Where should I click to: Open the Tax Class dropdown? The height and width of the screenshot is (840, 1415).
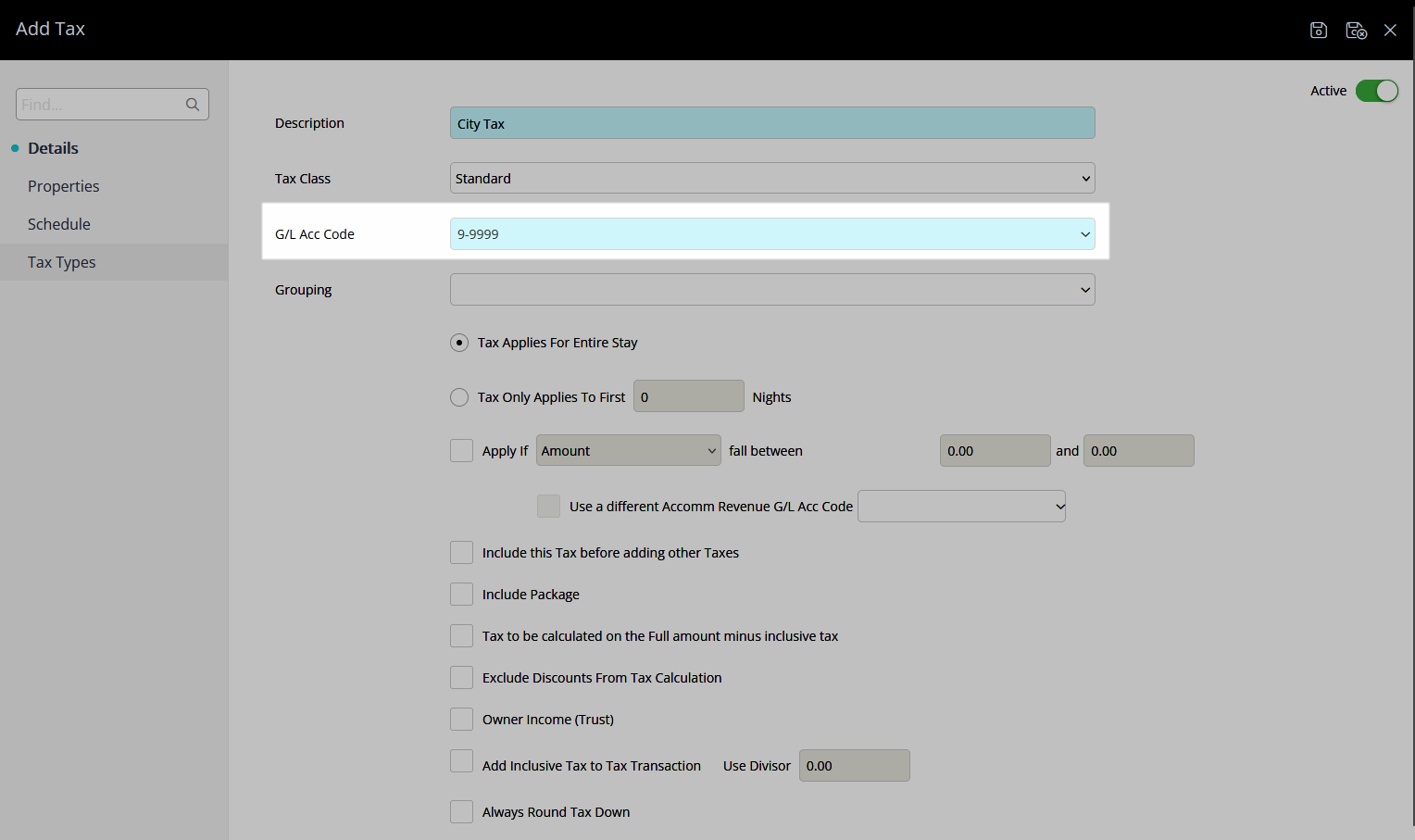point(772,178)
